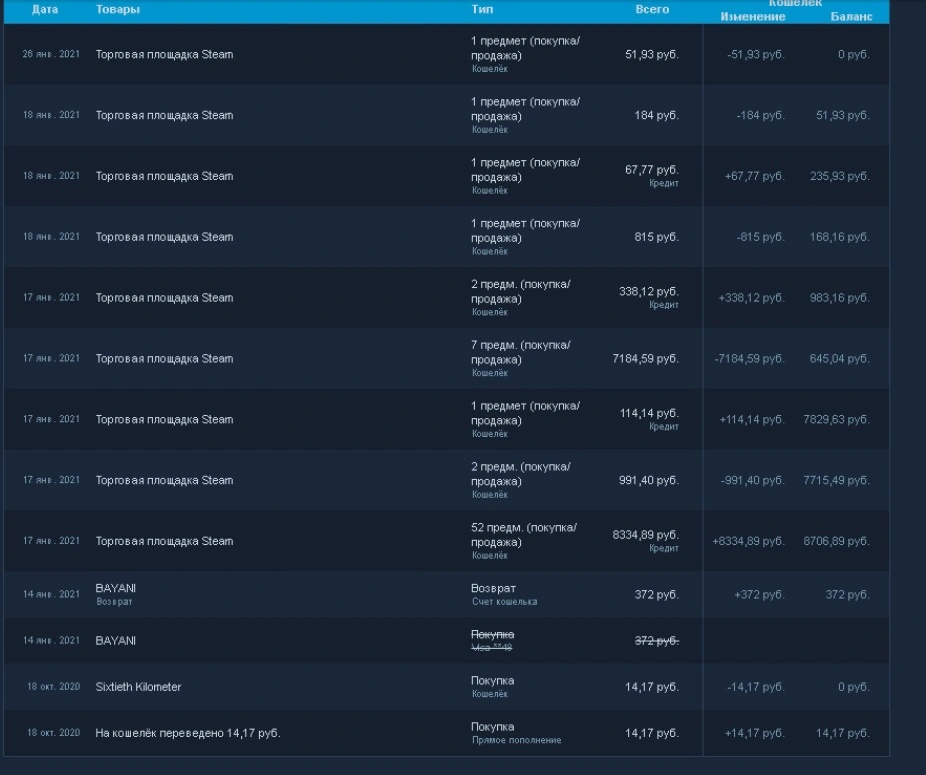Viewport: 926px width, 775px height.
Task: Click the 'Возврат' type cell with Счет кошелька
Action: click(x=504, y=594)
